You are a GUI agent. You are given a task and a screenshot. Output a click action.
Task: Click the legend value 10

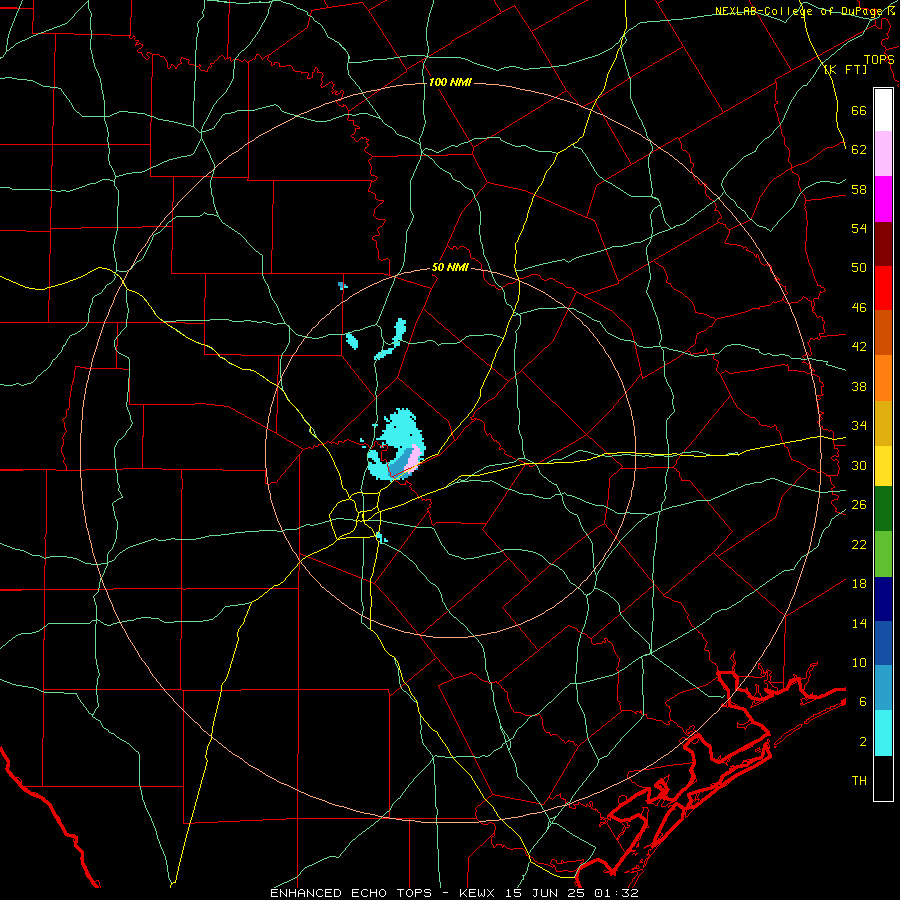859,662
